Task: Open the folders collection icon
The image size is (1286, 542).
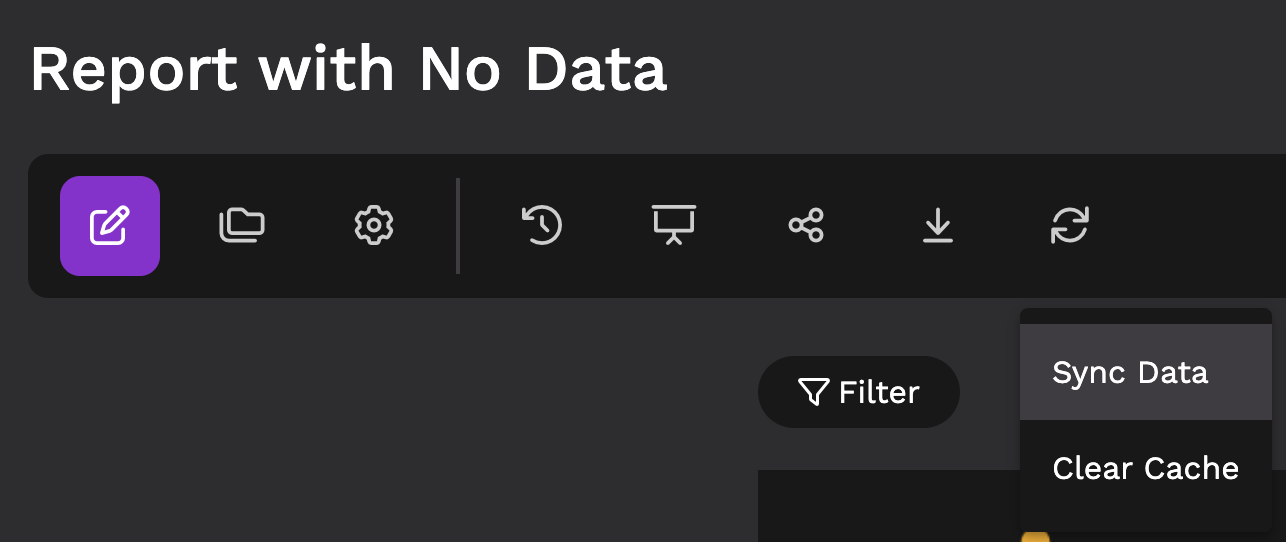Action: click(x=242, y=226)
